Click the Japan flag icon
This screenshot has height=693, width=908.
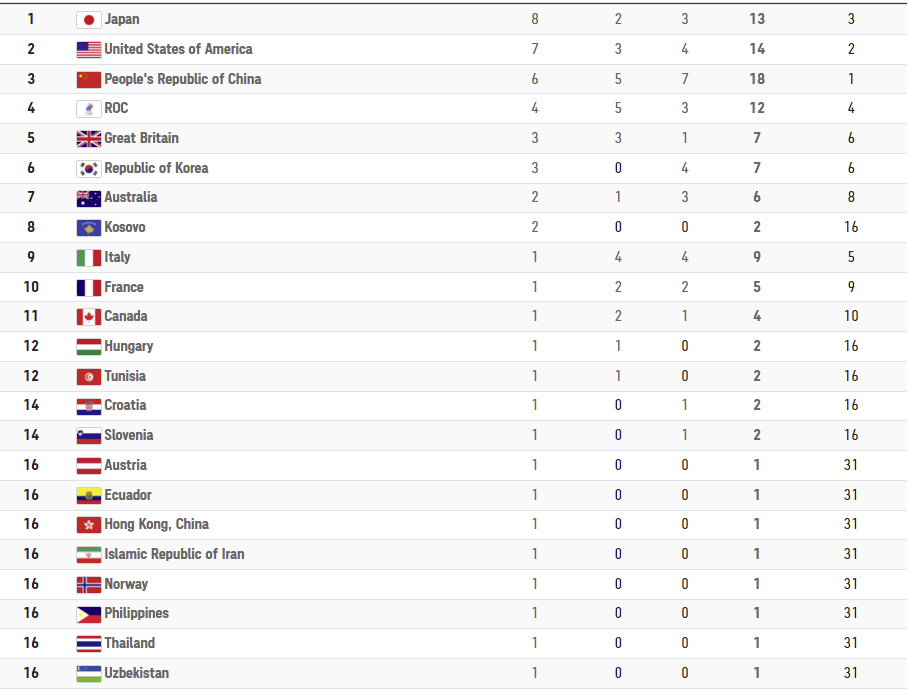tap(89, 20)
